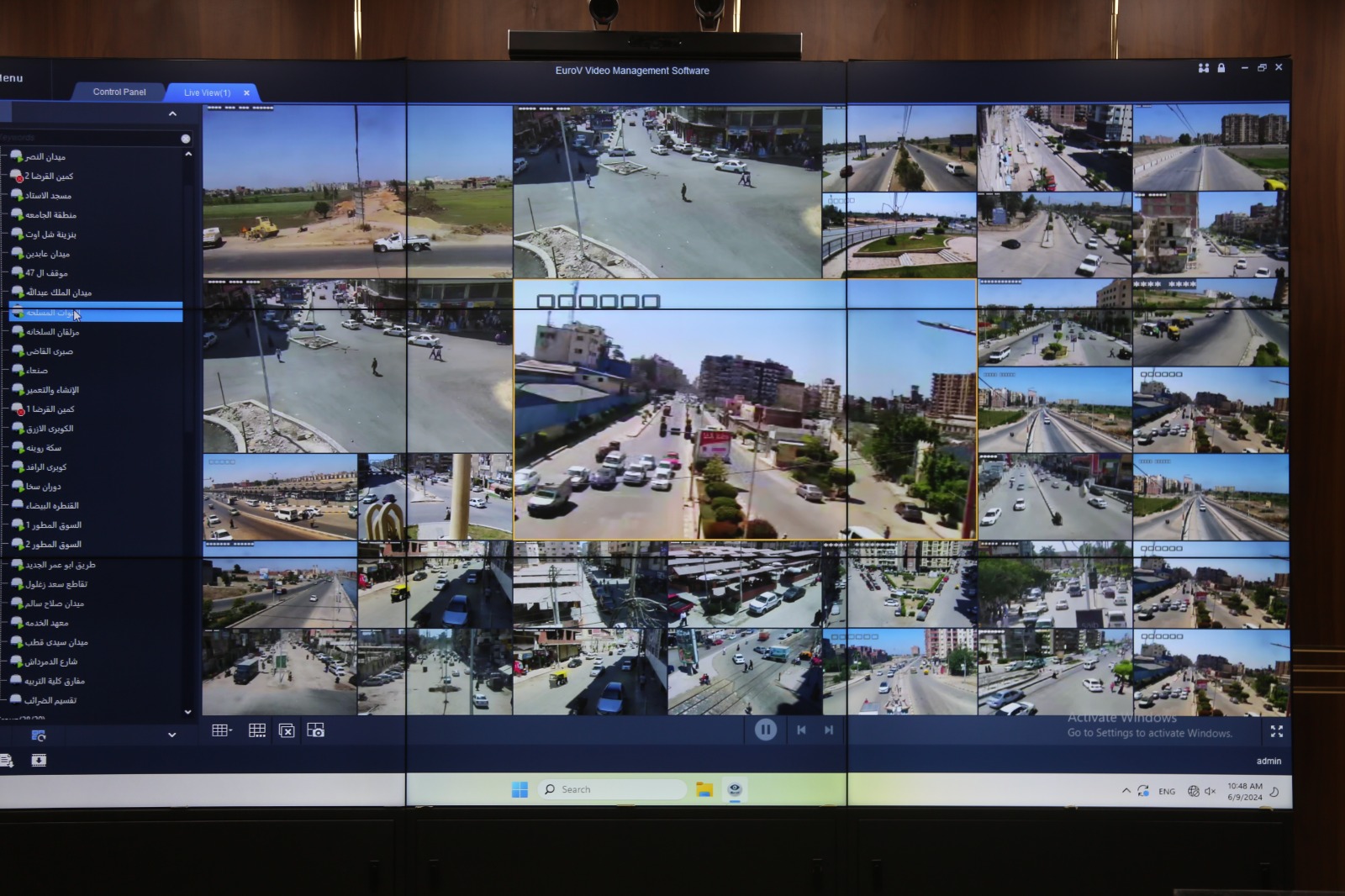The width and height of the screenshot is (1345, 896).
Task: Clear the keywords search field
Action: click(186, 139)
